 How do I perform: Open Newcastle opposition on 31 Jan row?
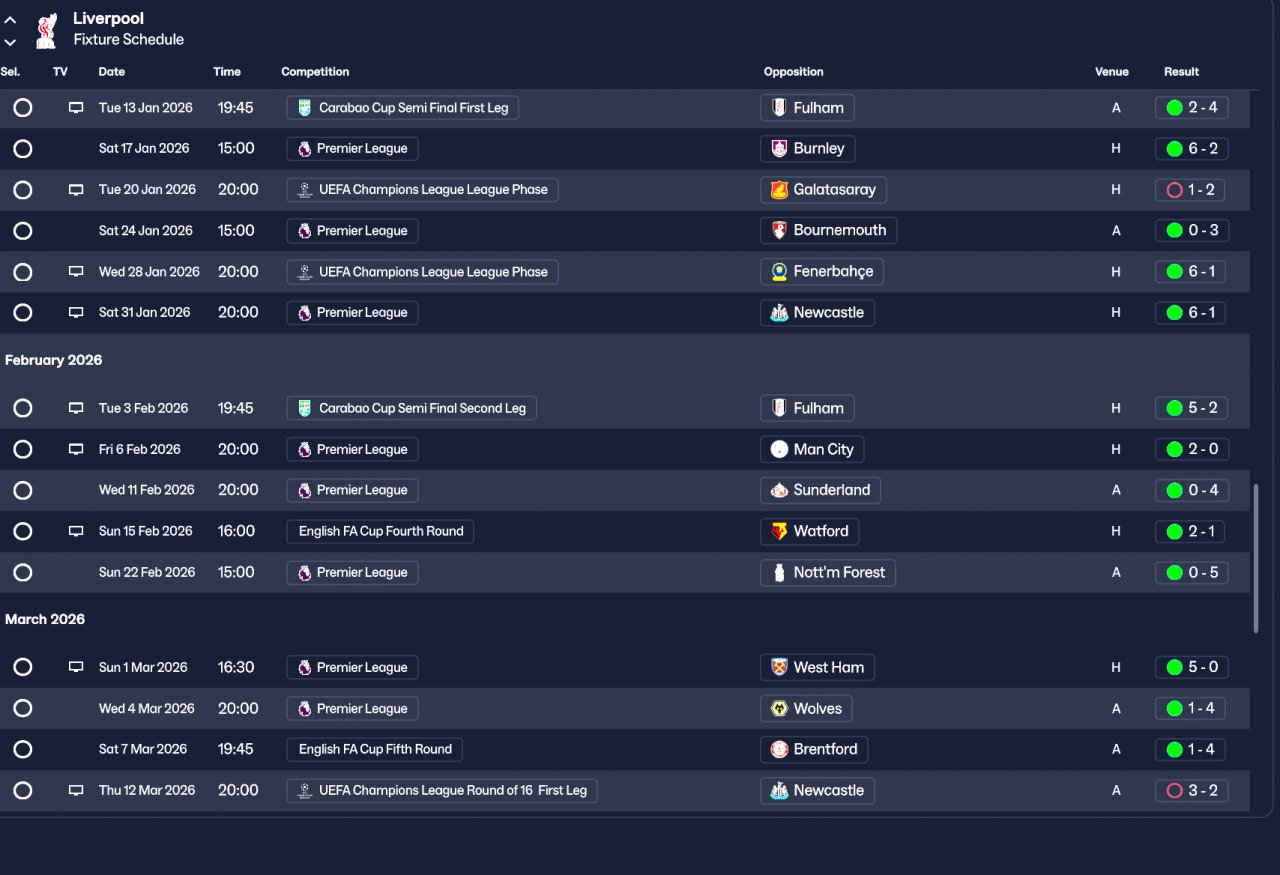pyautogui.click(x=817, y=313)
